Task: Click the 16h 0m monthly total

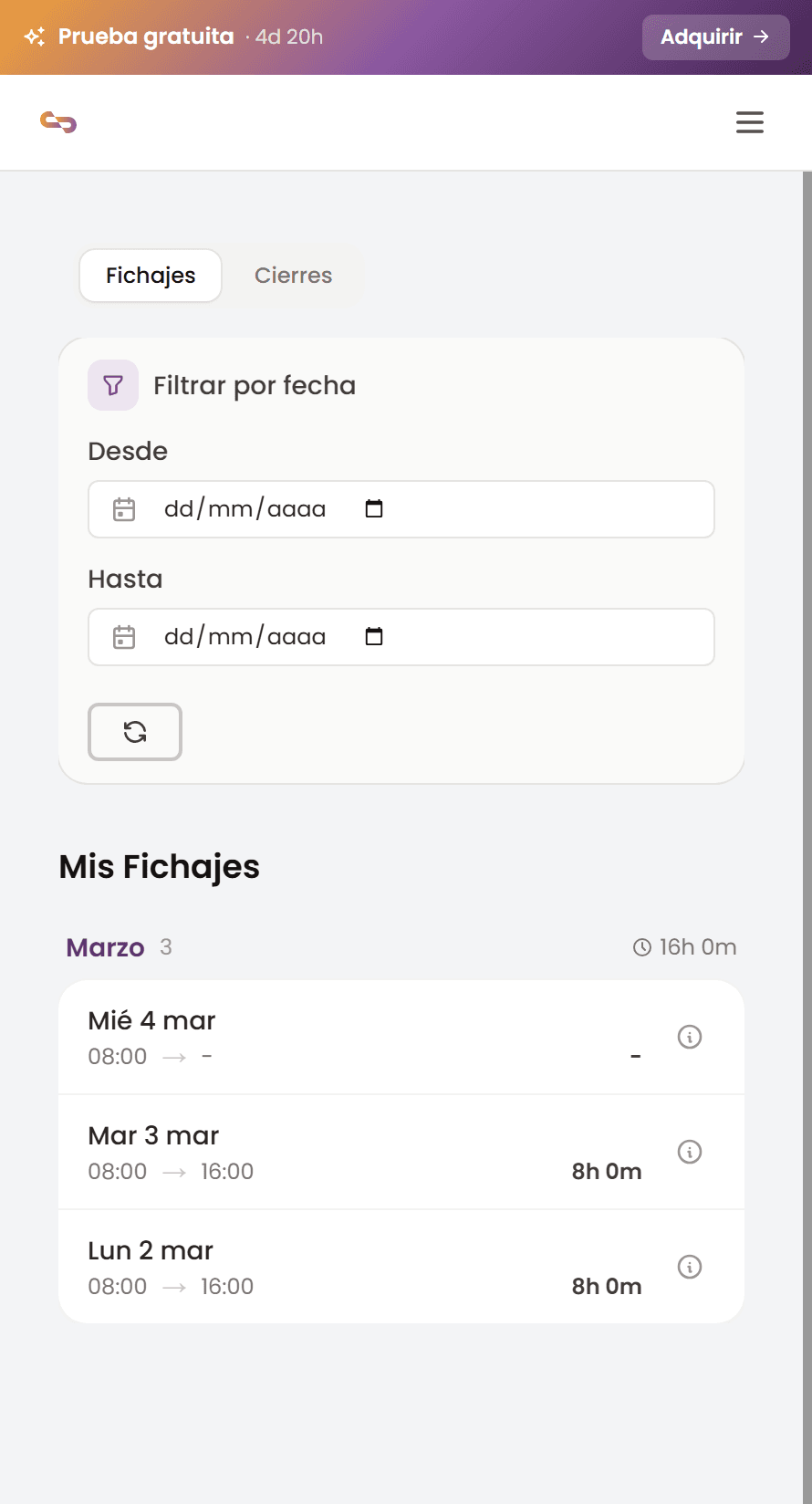Action: click(698, 947)
